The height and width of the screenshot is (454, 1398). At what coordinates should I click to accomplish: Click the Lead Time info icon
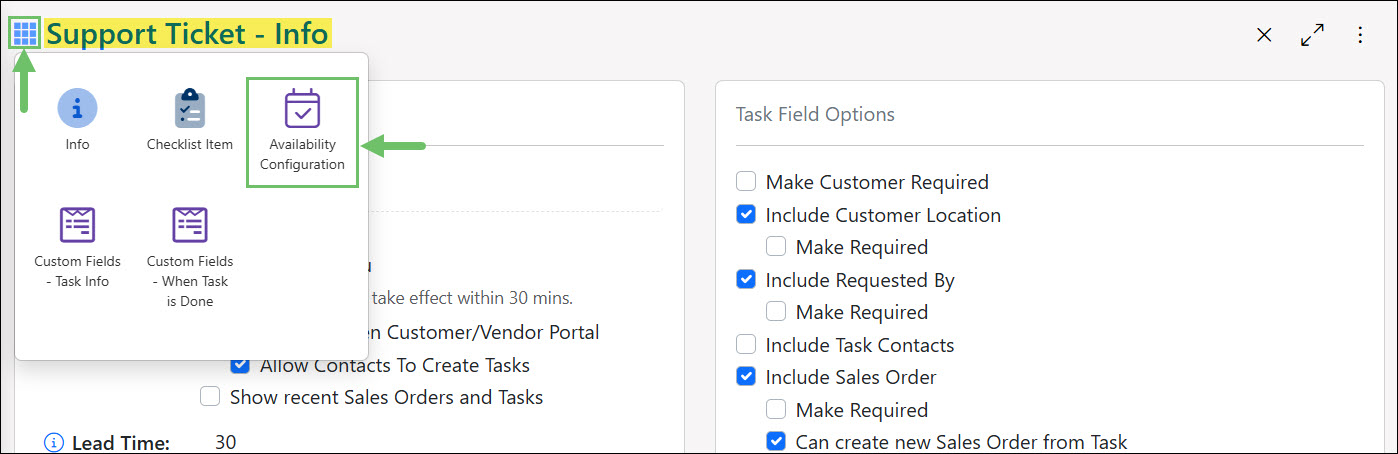55,442
